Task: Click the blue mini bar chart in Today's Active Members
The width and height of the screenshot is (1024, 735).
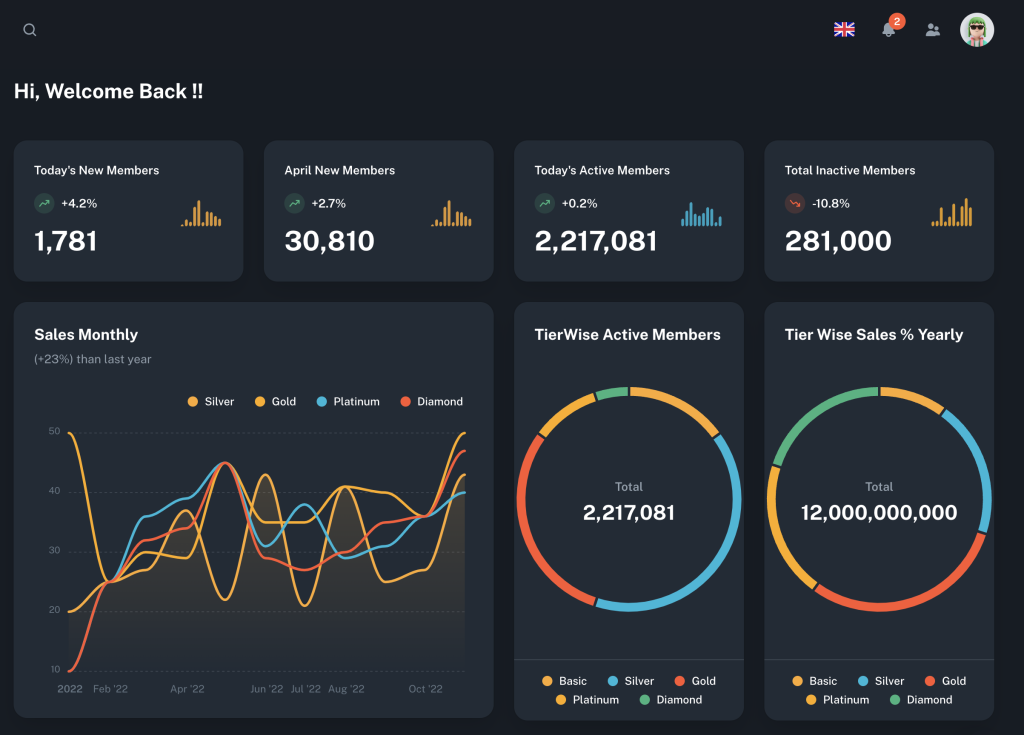Action: (x=701, y=214)
